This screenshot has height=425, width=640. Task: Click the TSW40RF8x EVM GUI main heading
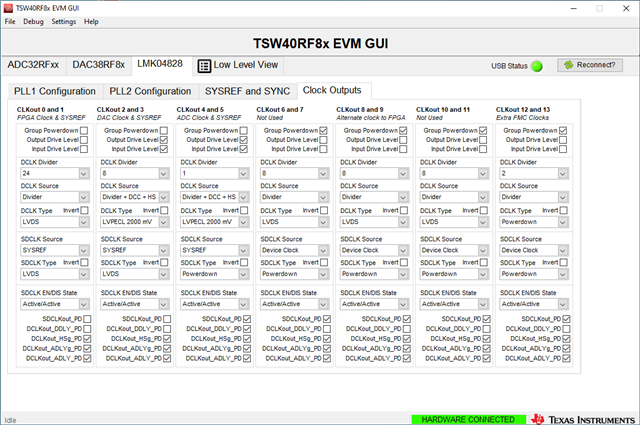(320, 44)
